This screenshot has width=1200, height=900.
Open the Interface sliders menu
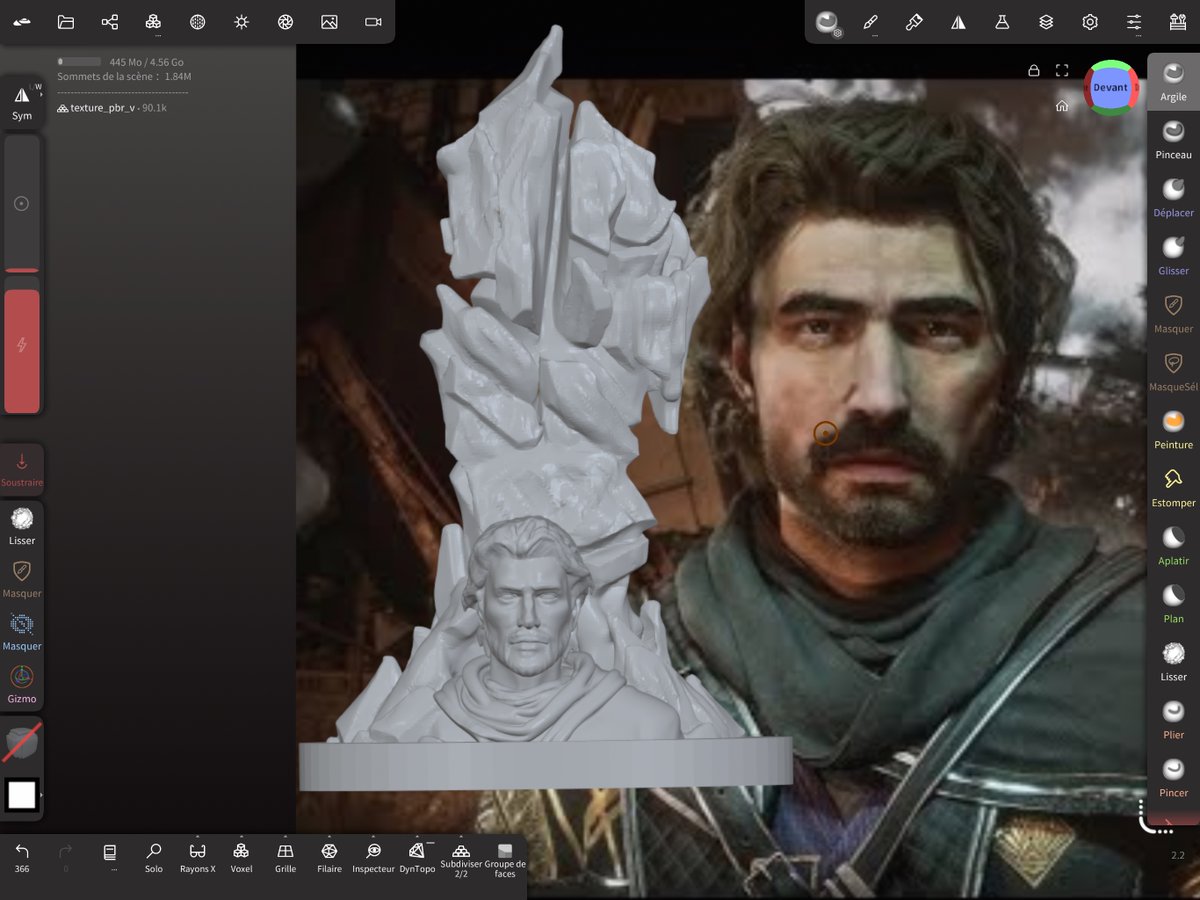click(x=1134, y=22)
